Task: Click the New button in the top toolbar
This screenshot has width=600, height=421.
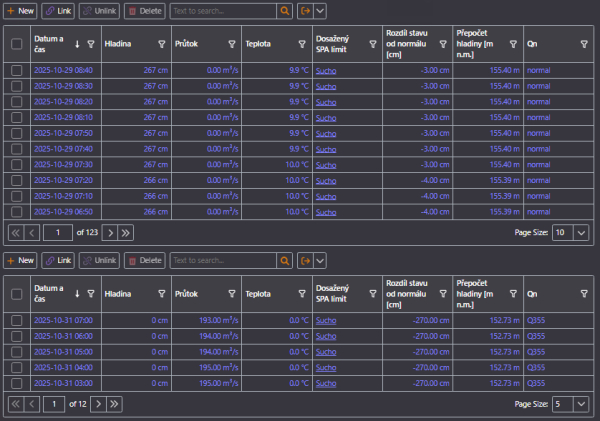Action: [x=20, y=10]
